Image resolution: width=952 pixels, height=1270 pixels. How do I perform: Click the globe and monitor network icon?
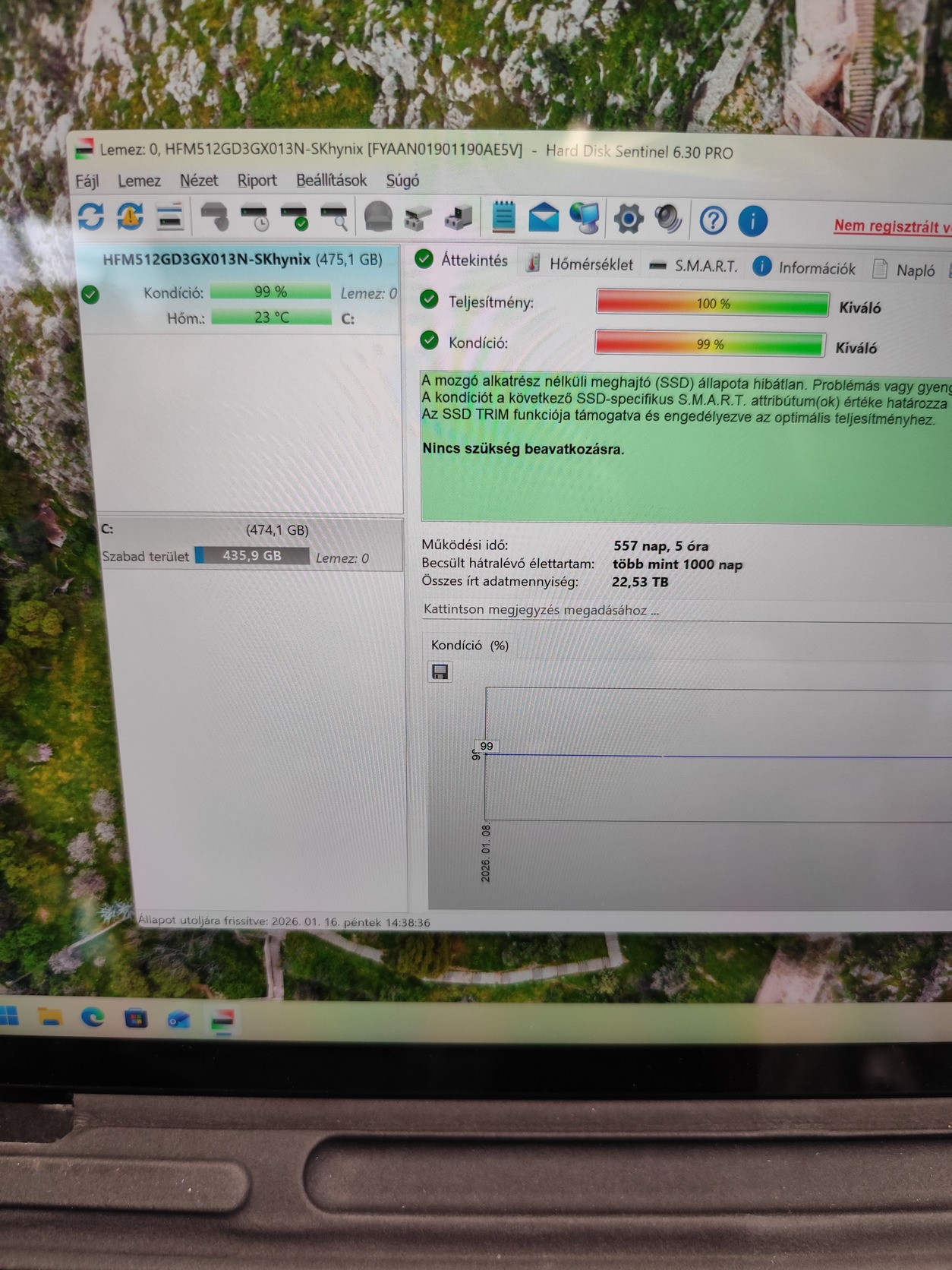[x=585, y=219]
